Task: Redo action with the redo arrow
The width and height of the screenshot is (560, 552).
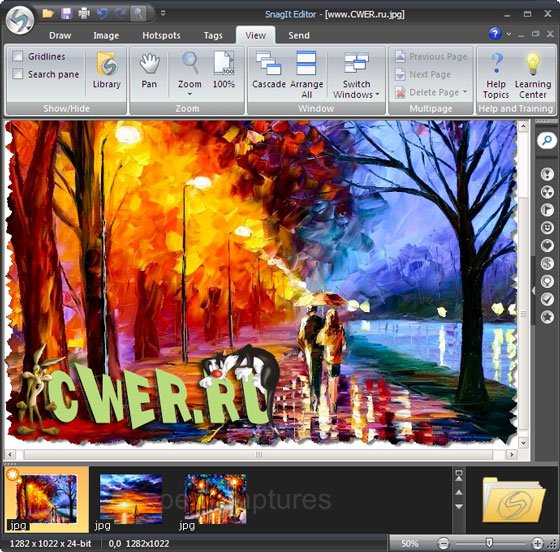Action: pos(120,14)
